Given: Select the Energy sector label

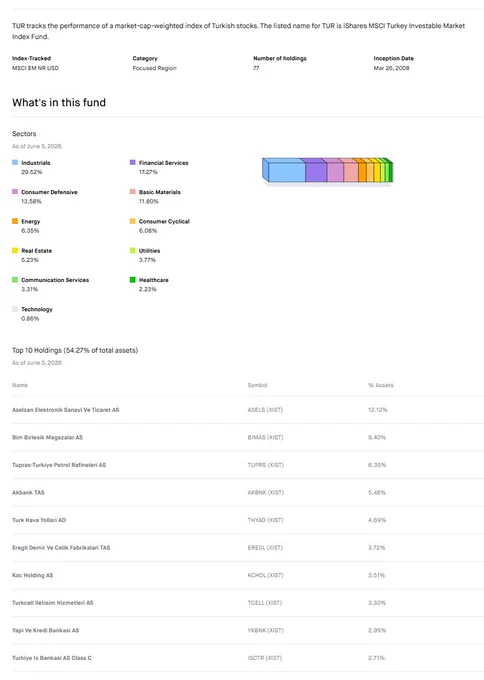Looking at the screenshot, I should (30, 222).
